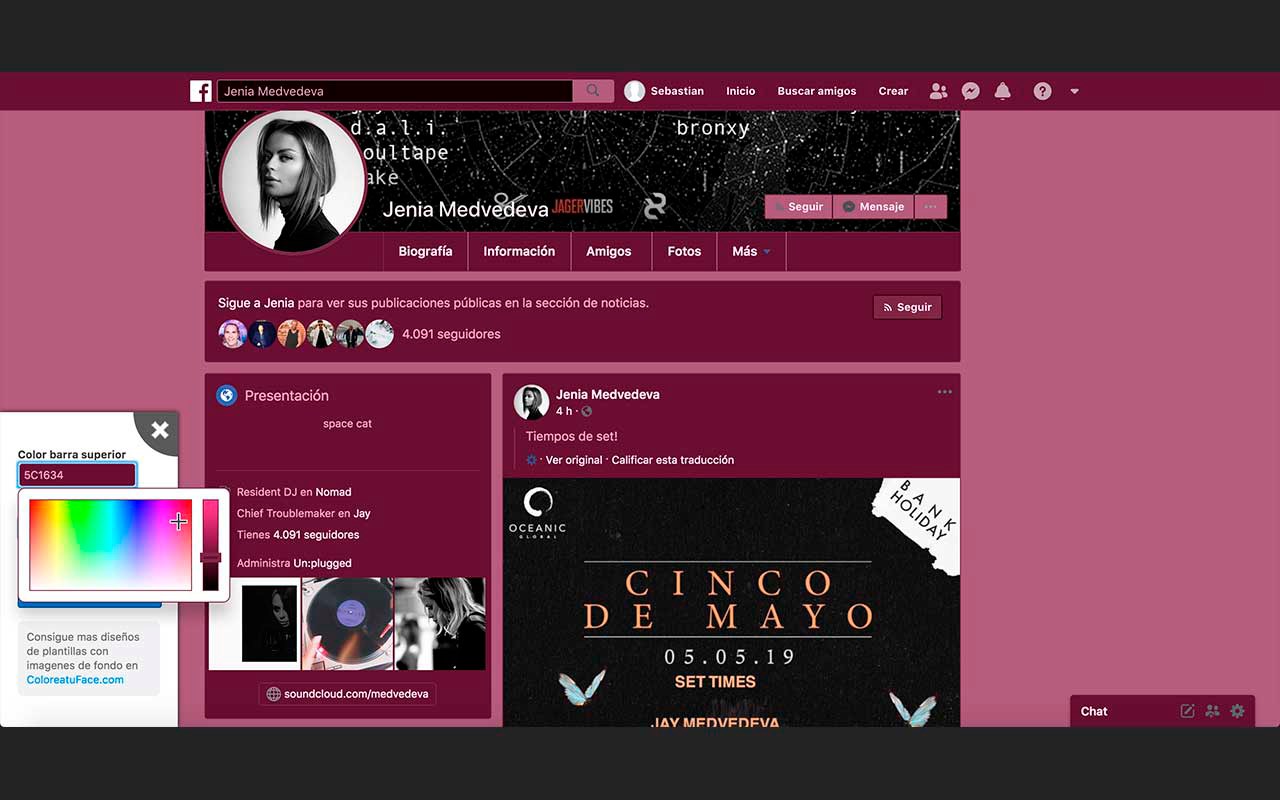The height and width of the screenshot is (800, 1280).
Task: Open post options three-dots menu
Action: pos(944,392)
